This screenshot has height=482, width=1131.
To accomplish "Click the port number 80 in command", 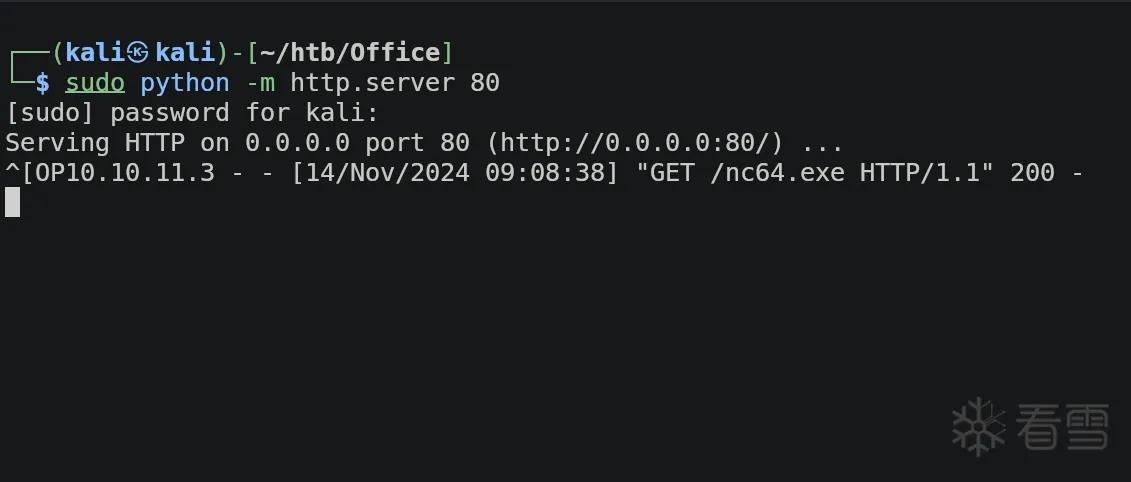I will 485,83.
